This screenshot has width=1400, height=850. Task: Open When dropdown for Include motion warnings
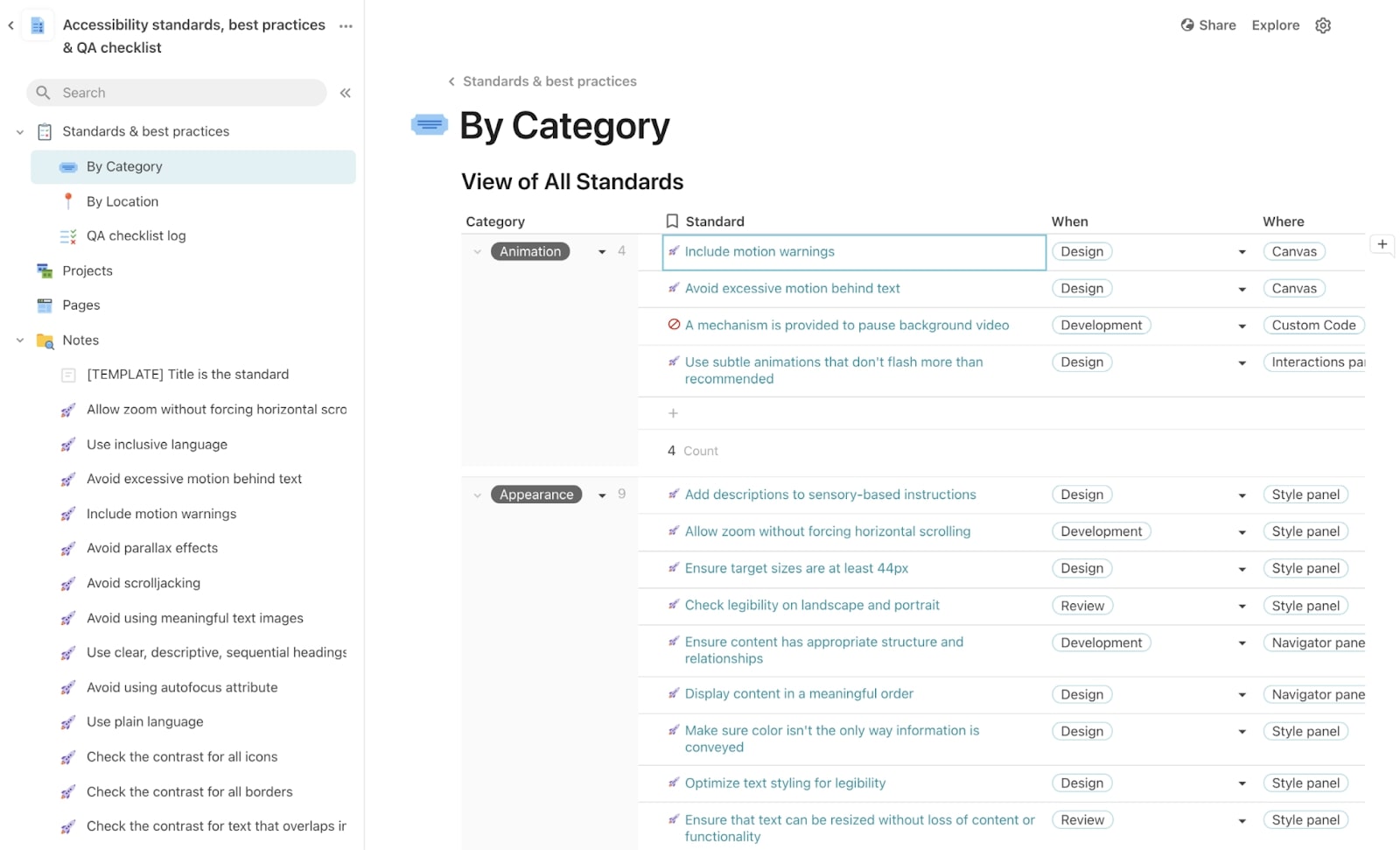point(1242,252)
